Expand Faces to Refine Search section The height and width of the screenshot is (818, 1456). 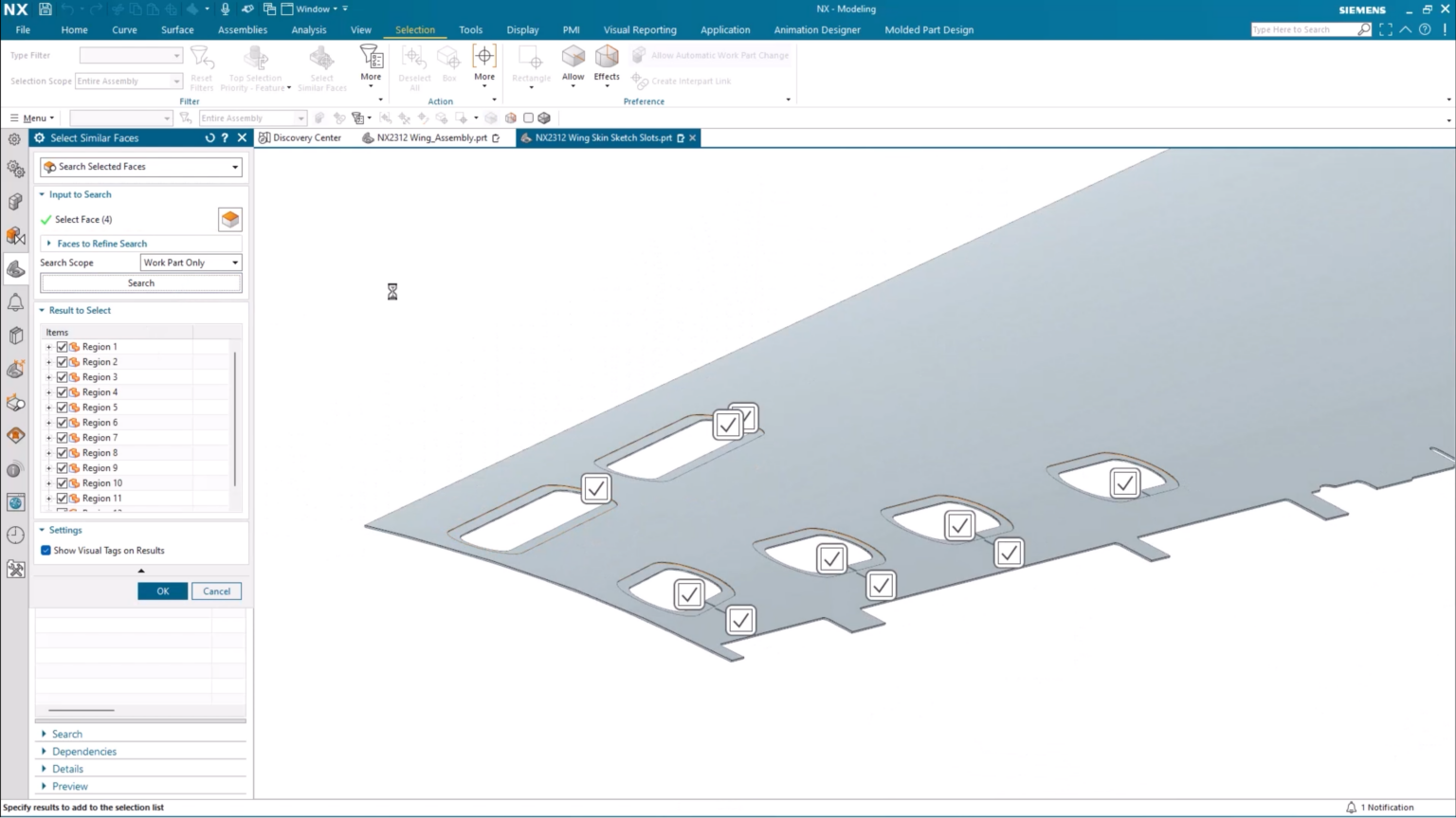tap(101, 244)
